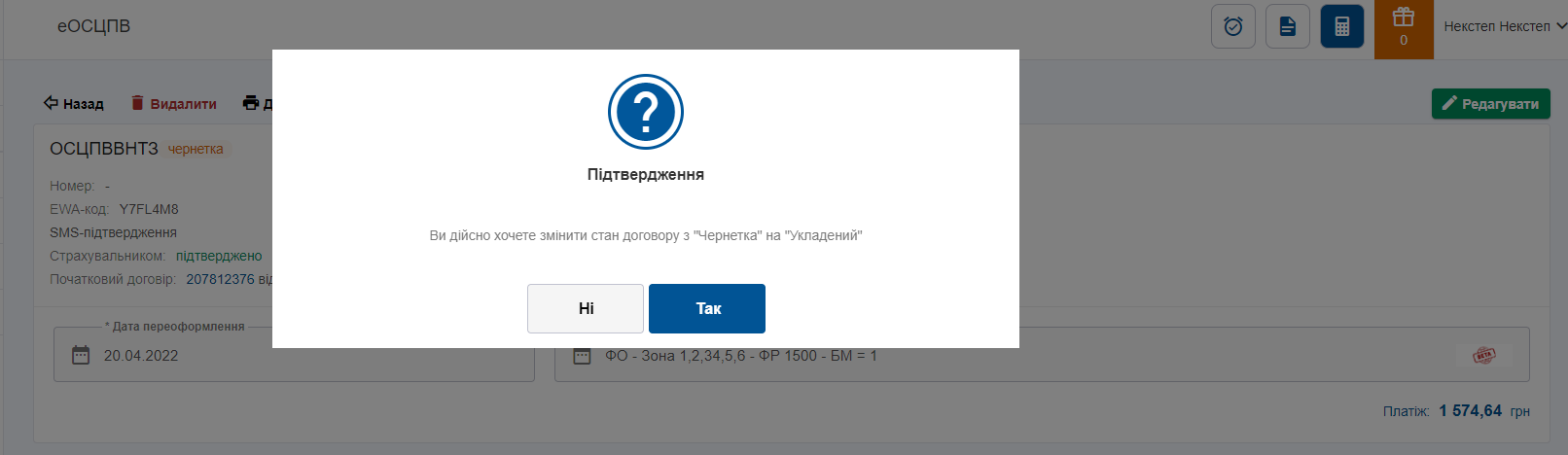
Task: Go back using Назад arrow
Action: 73,103
